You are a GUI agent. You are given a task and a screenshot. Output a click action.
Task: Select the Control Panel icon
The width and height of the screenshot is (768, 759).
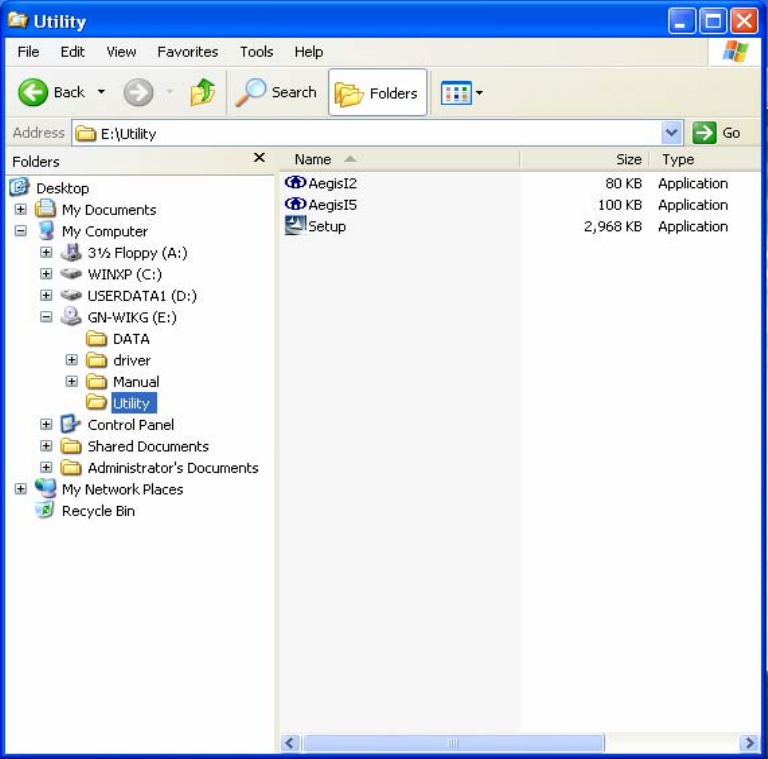click(x=71, y=424)
